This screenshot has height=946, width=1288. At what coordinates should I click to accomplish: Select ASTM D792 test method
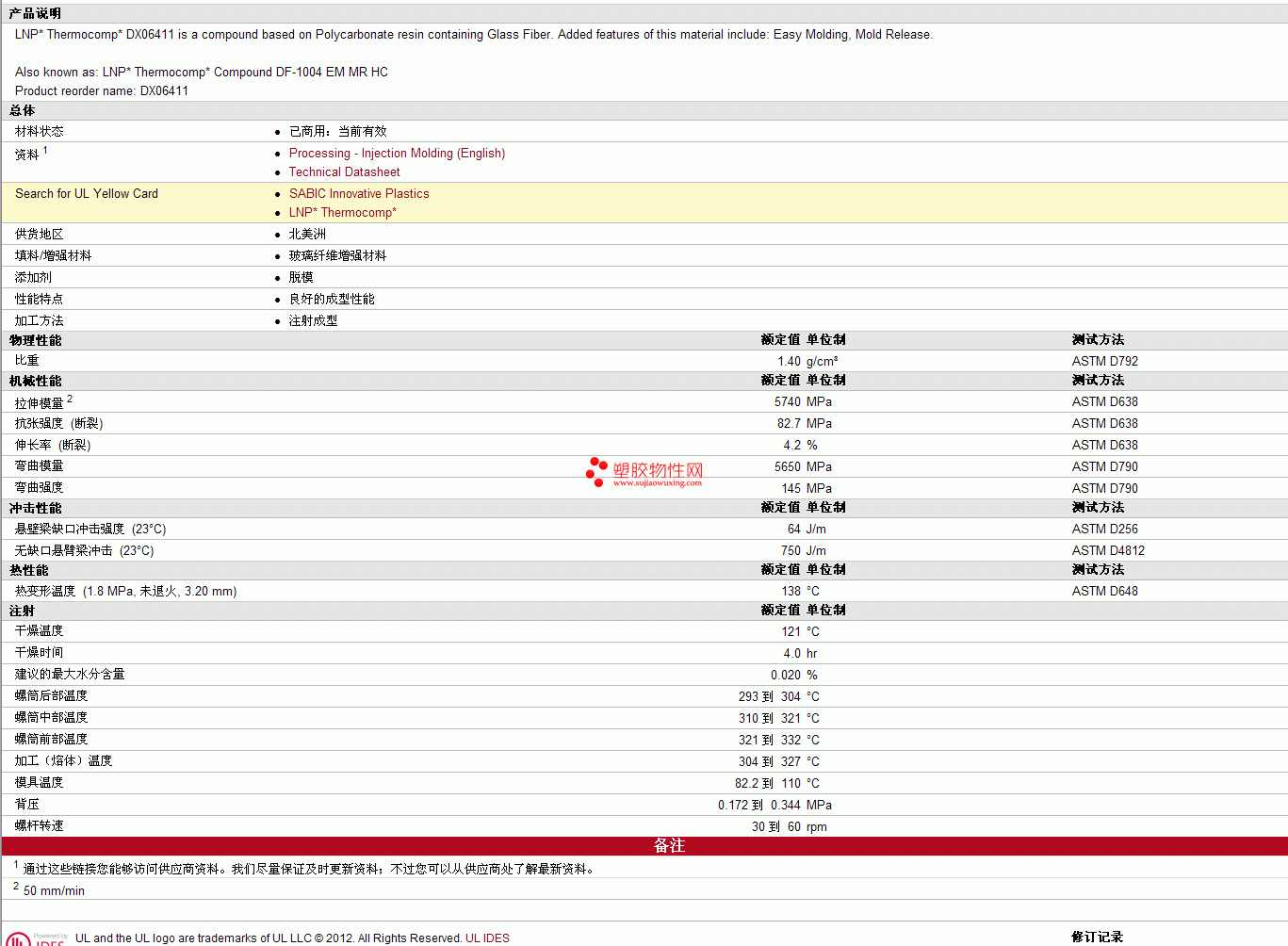(1105, 362)
